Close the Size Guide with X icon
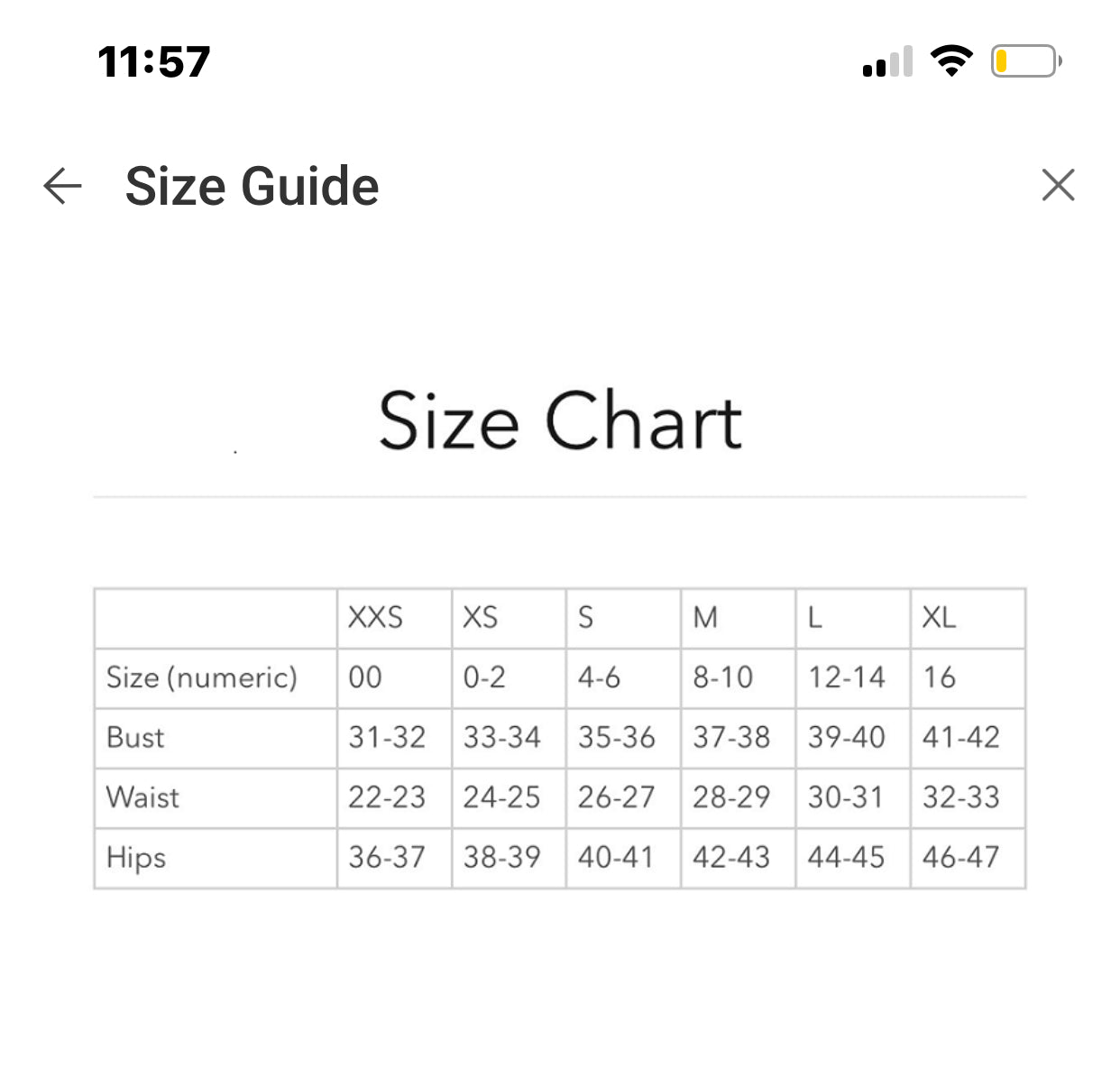This screenshot has height=1087, width=1120. coord(1058,185)
